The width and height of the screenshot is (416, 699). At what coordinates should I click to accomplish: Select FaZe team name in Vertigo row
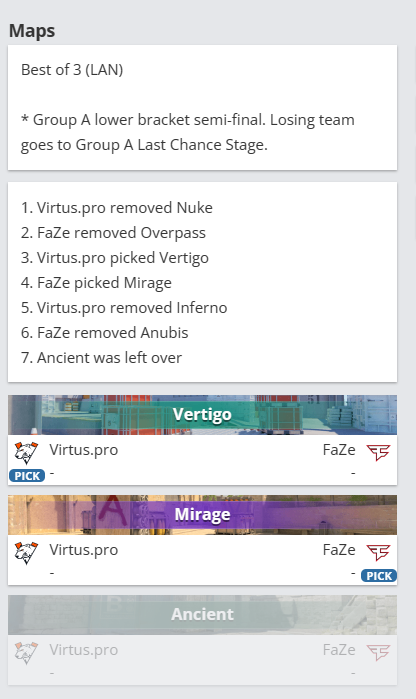[x=339, y=450]
